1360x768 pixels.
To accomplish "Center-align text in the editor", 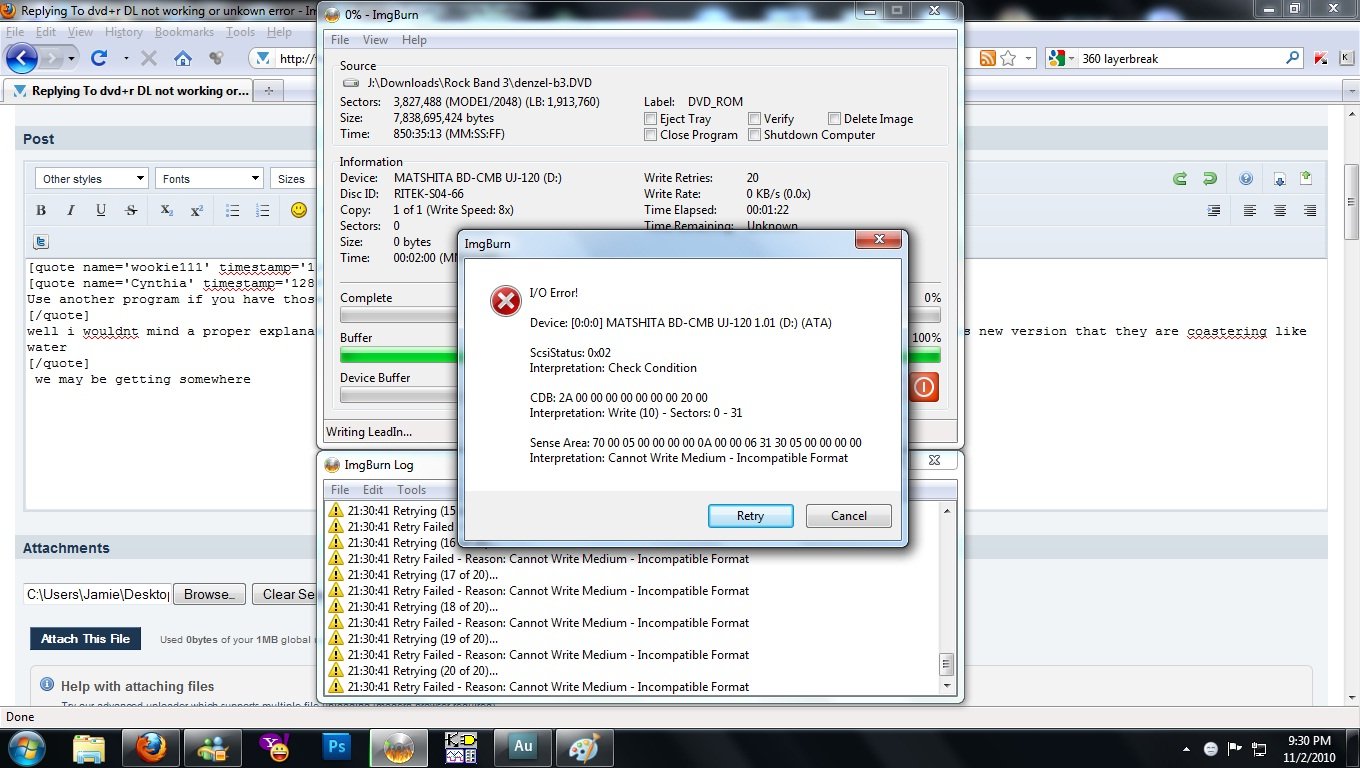I will (1280, 210).
